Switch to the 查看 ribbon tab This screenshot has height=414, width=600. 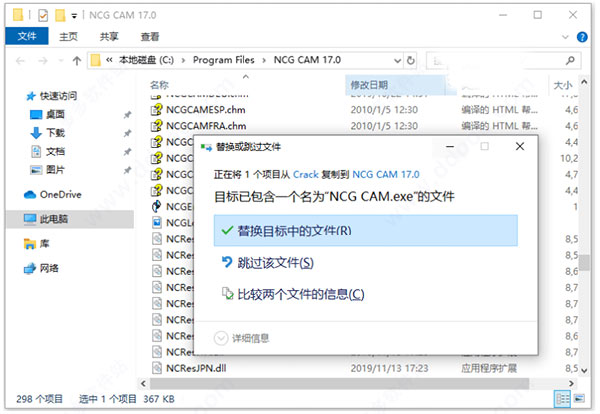pos(150,37)
